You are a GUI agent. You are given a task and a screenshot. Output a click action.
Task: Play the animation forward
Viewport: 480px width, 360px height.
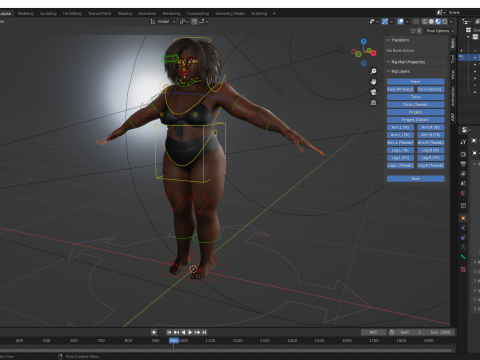click(x=190, y=332)
